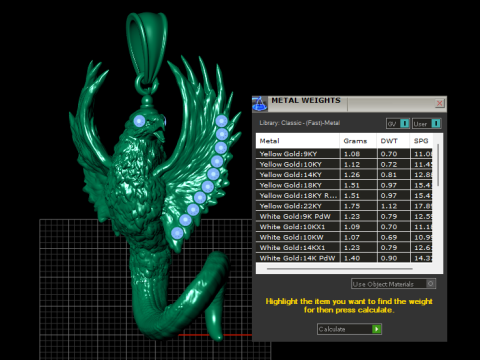The image size is (480, 360).
Task: Select the White Gold:10KX1 row
Action: [x=344, y=227]
